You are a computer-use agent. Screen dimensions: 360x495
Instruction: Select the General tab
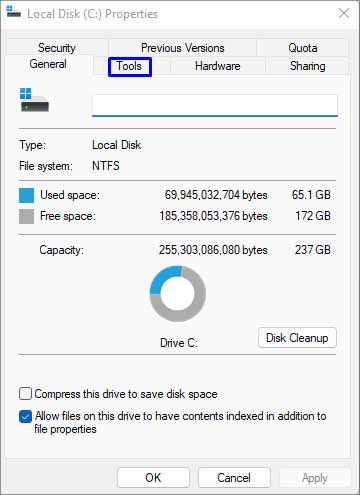pos(48,64)
